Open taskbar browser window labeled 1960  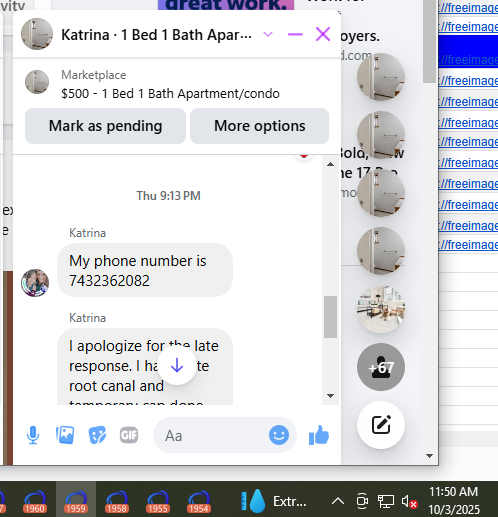(x=35, y=501)
